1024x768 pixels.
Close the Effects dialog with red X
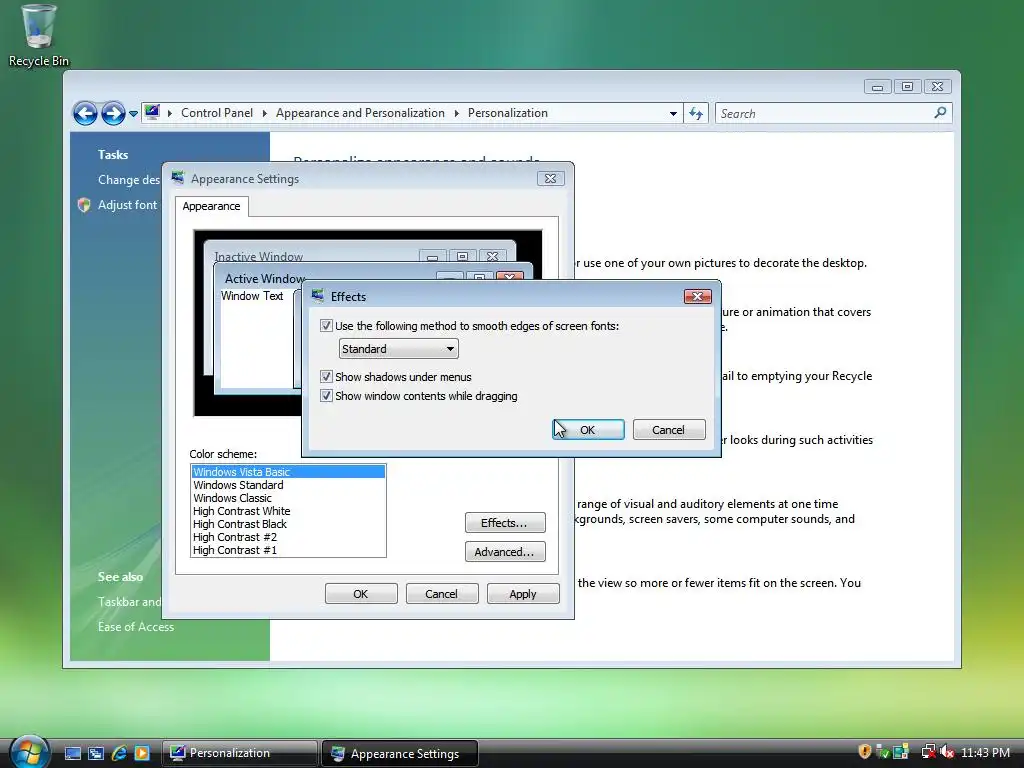(x=697, y=296)
